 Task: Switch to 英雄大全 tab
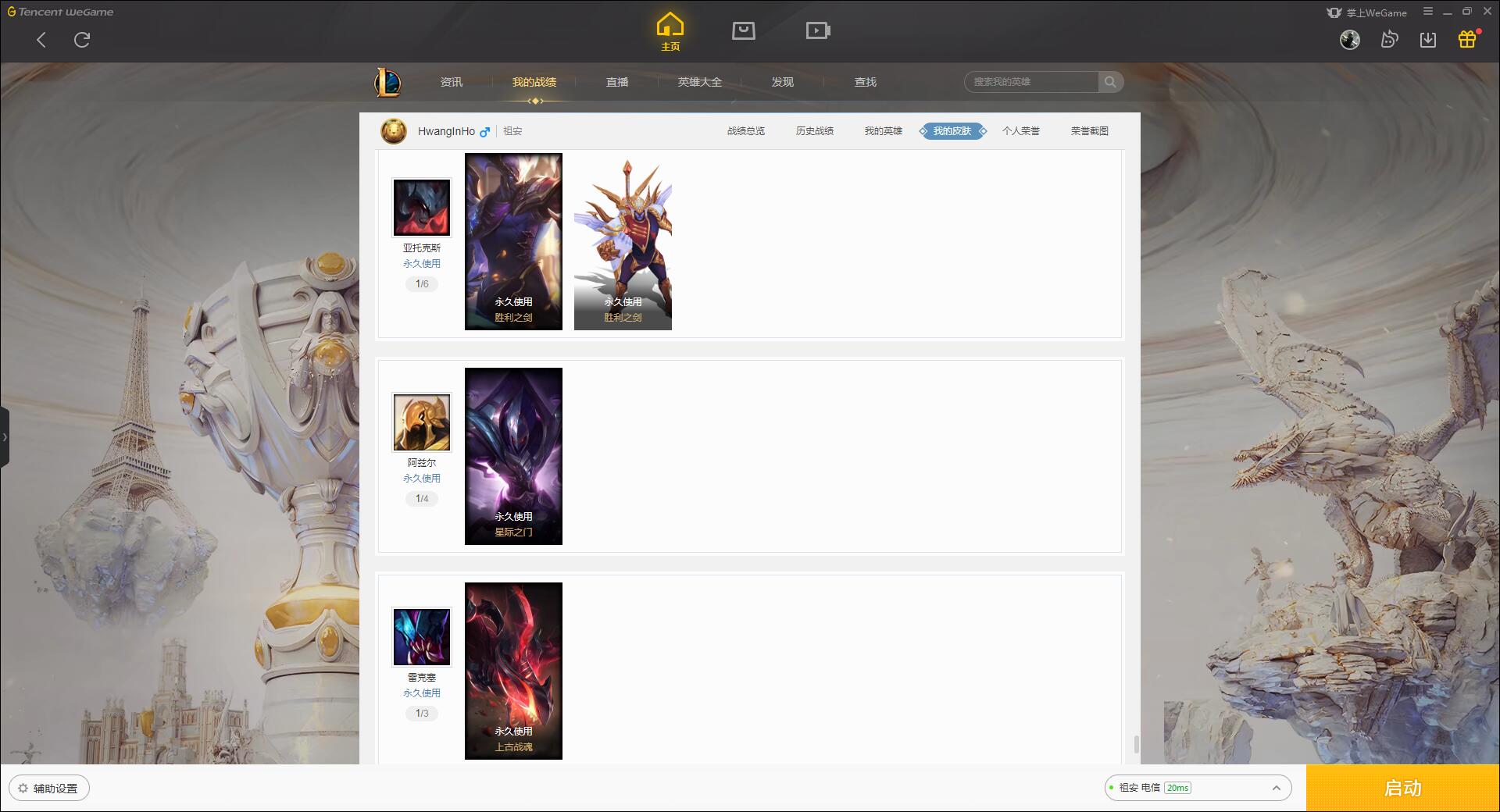tap(700, 82)
